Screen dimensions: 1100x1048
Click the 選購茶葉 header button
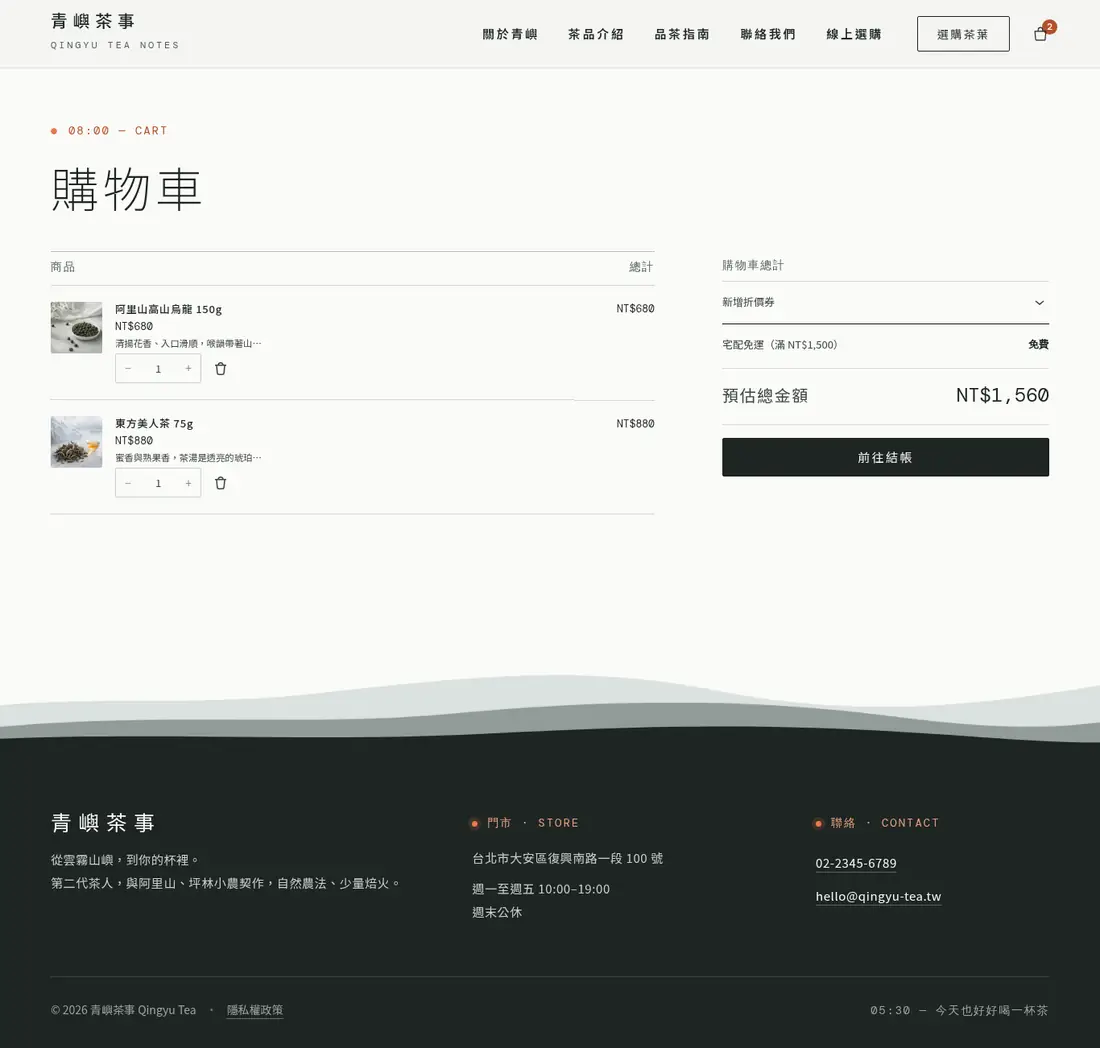[963, 34]
